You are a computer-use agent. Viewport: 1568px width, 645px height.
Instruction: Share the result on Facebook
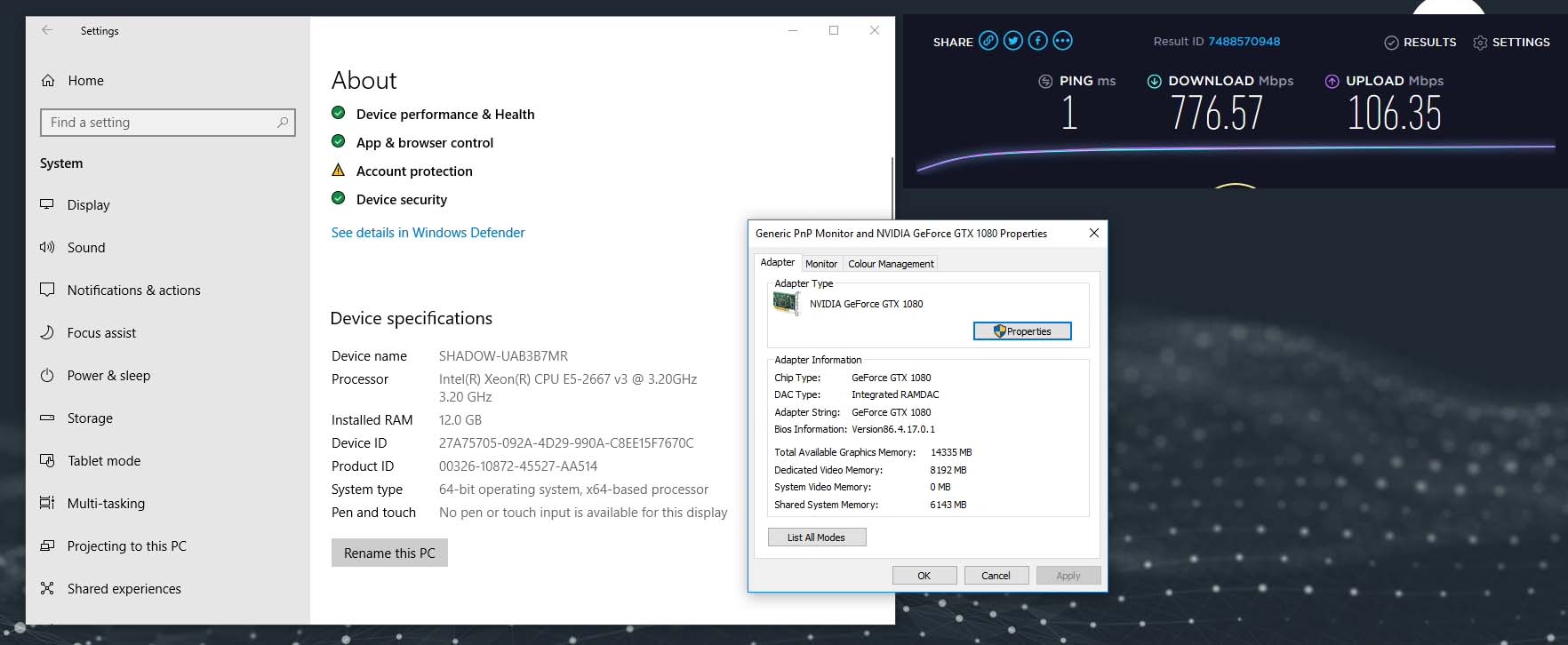coord(1037,41)
